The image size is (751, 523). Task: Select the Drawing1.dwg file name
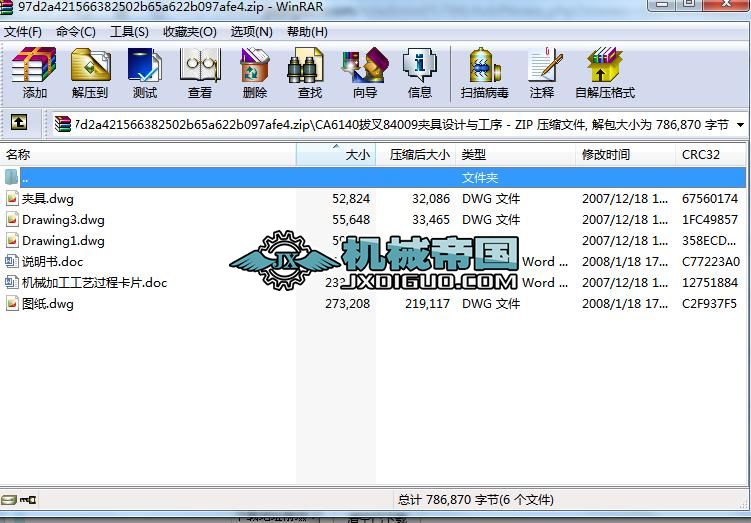coord(63,240)
